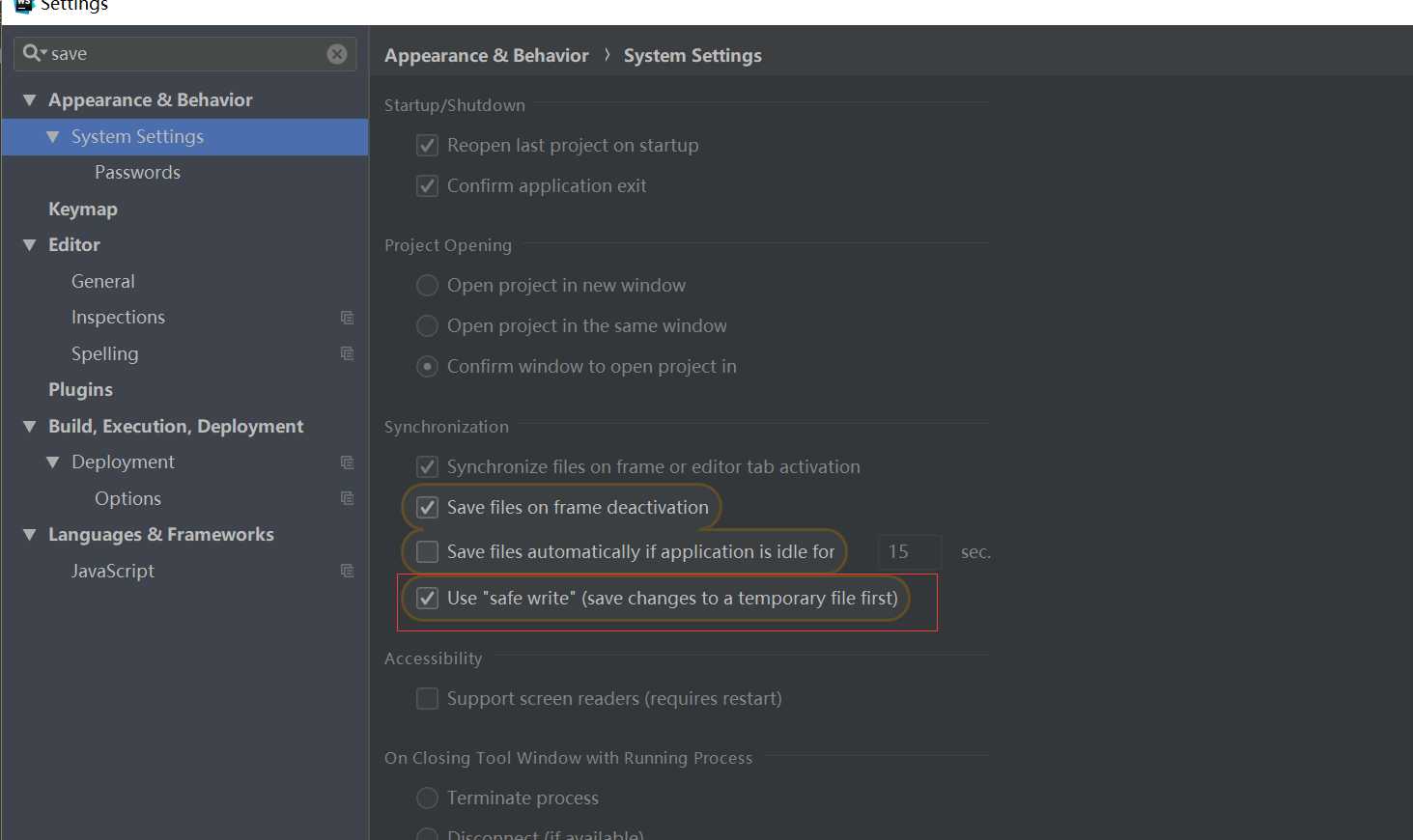This screenshot has width=1413, height=840.
Task: Go to the Plugins settings page
Action: (80, 390)
